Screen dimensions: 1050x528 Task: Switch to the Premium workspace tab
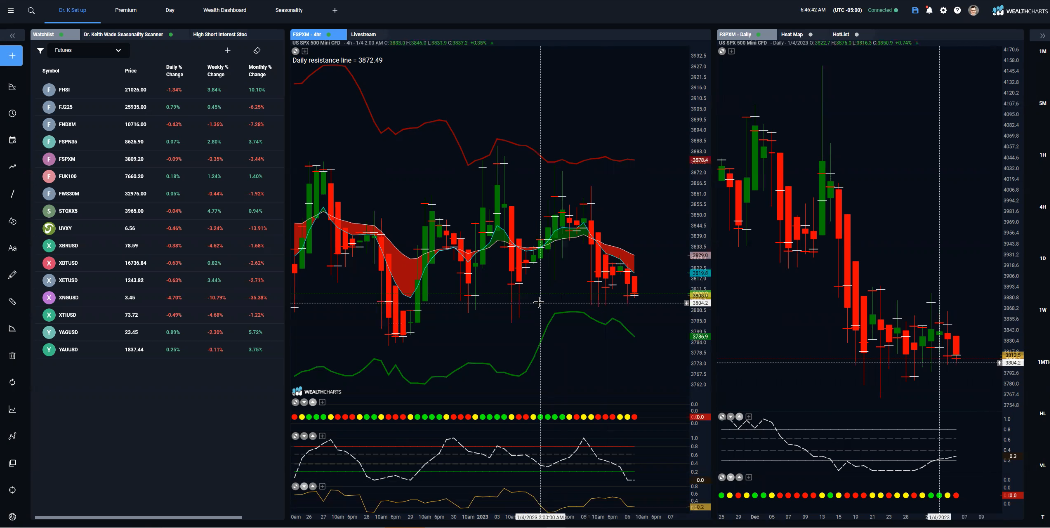125,11
